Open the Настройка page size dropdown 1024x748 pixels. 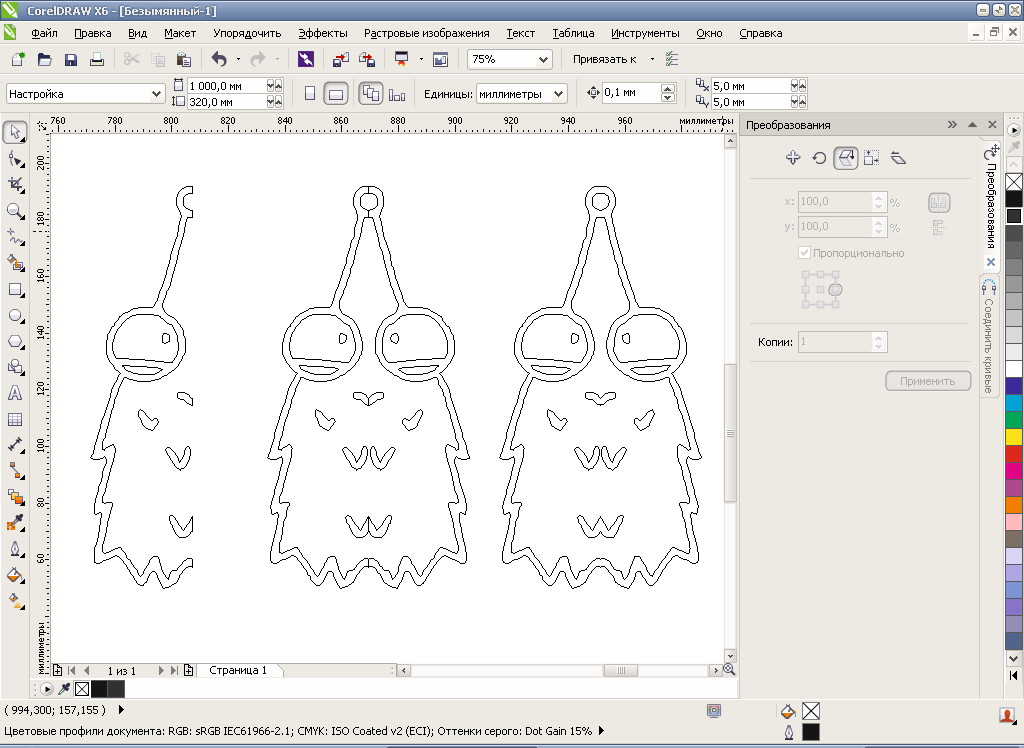pyautogui.click(x=156, y=93)
